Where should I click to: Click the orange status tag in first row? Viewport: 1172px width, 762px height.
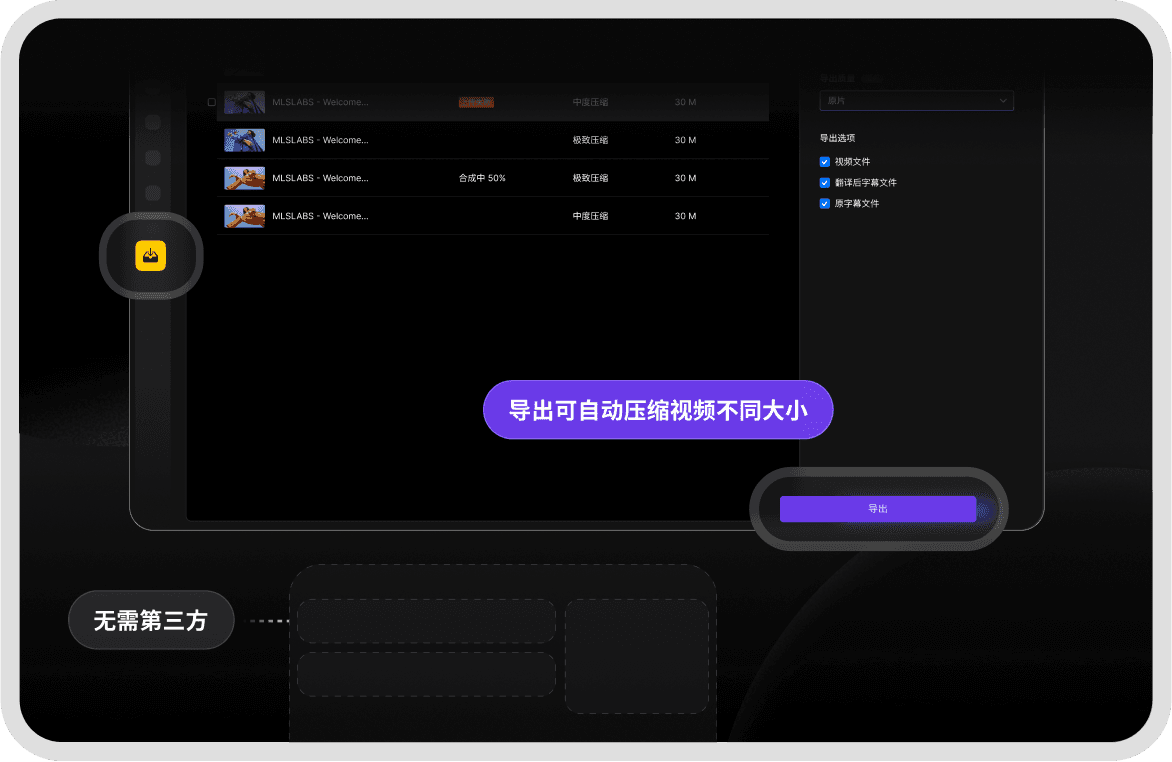tap(476, 102)
